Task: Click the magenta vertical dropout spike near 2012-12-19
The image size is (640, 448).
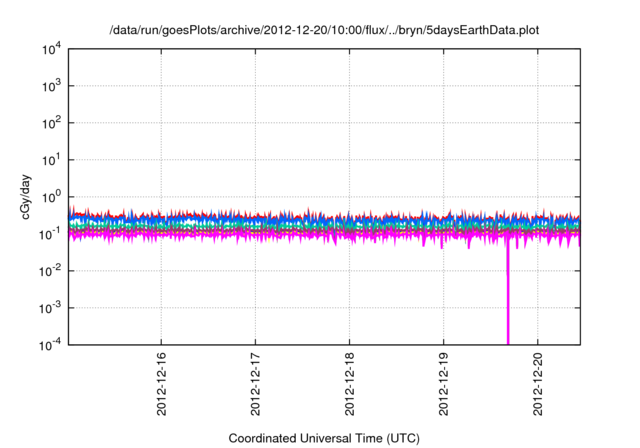Action: point(508,294)
